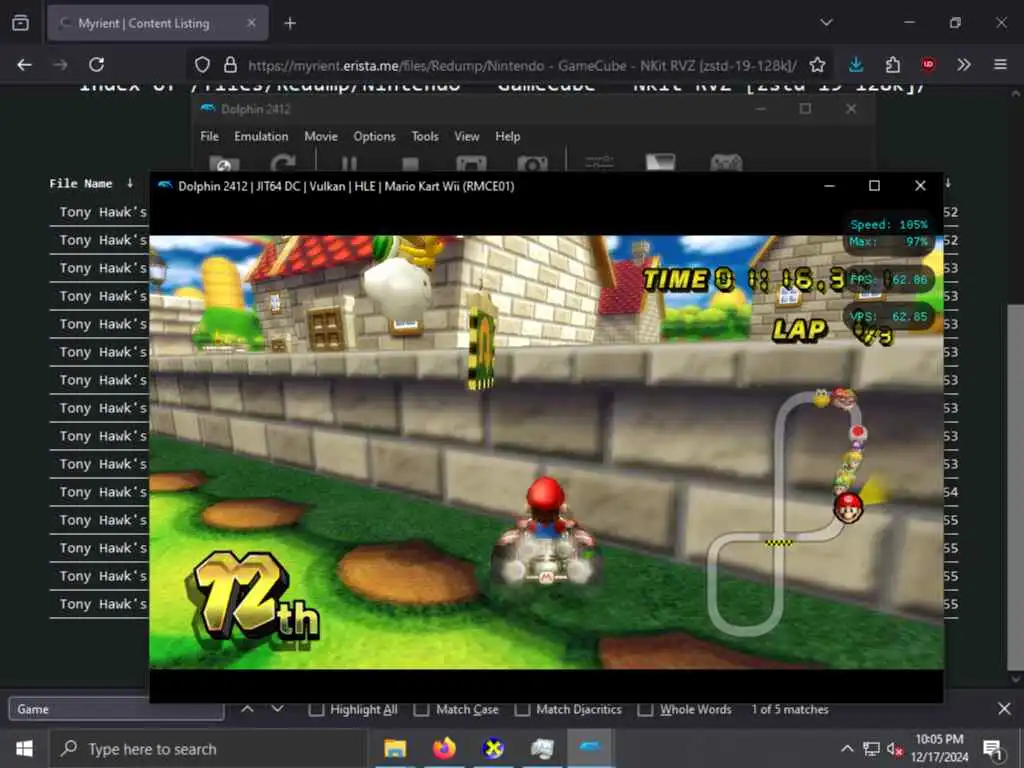
Task: Open Emulation menu in Dolphin
Action: click(261, 136)
